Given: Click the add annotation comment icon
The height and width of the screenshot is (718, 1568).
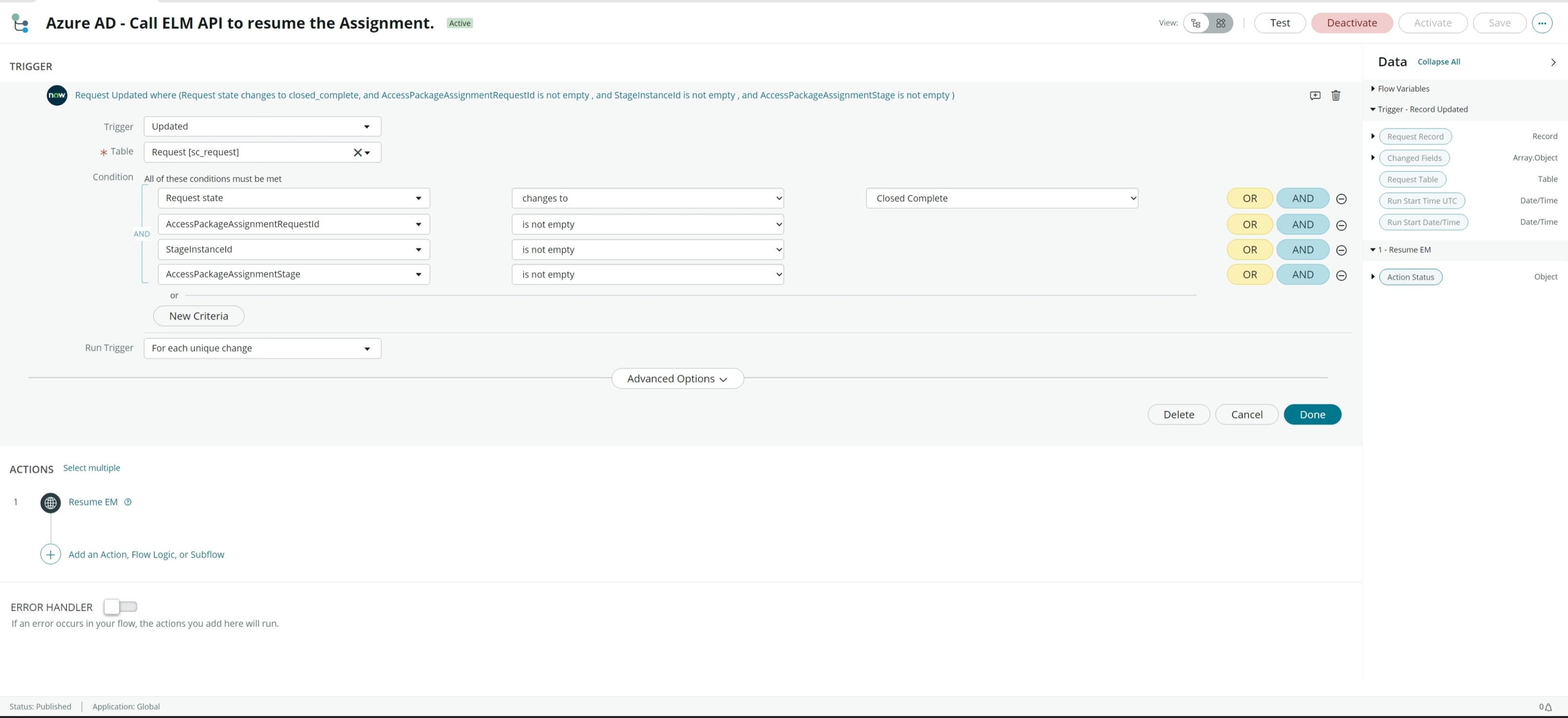Looking at the screenshot, I should (x=1315, y=95).
